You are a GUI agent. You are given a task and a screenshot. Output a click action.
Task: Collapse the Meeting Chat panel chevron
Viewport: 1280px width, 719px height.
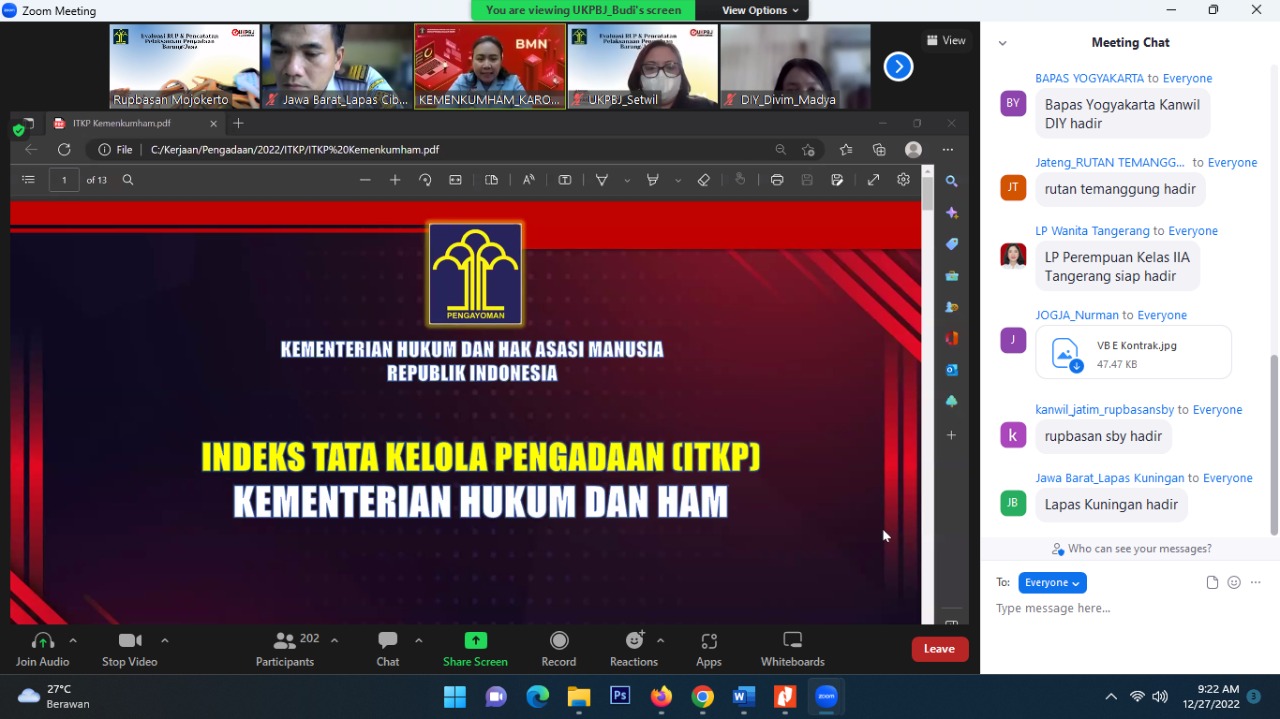(1002, 43)
